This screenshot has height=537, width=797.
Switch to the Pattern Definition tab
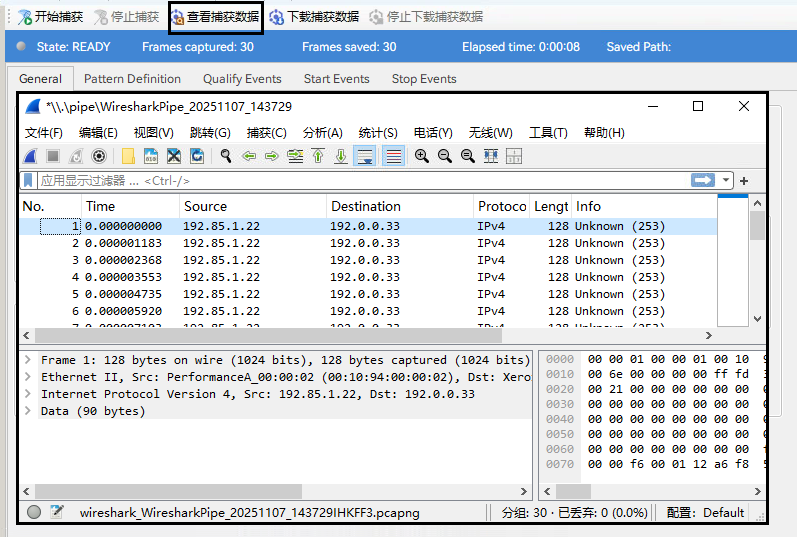click(x=132, y=79)
